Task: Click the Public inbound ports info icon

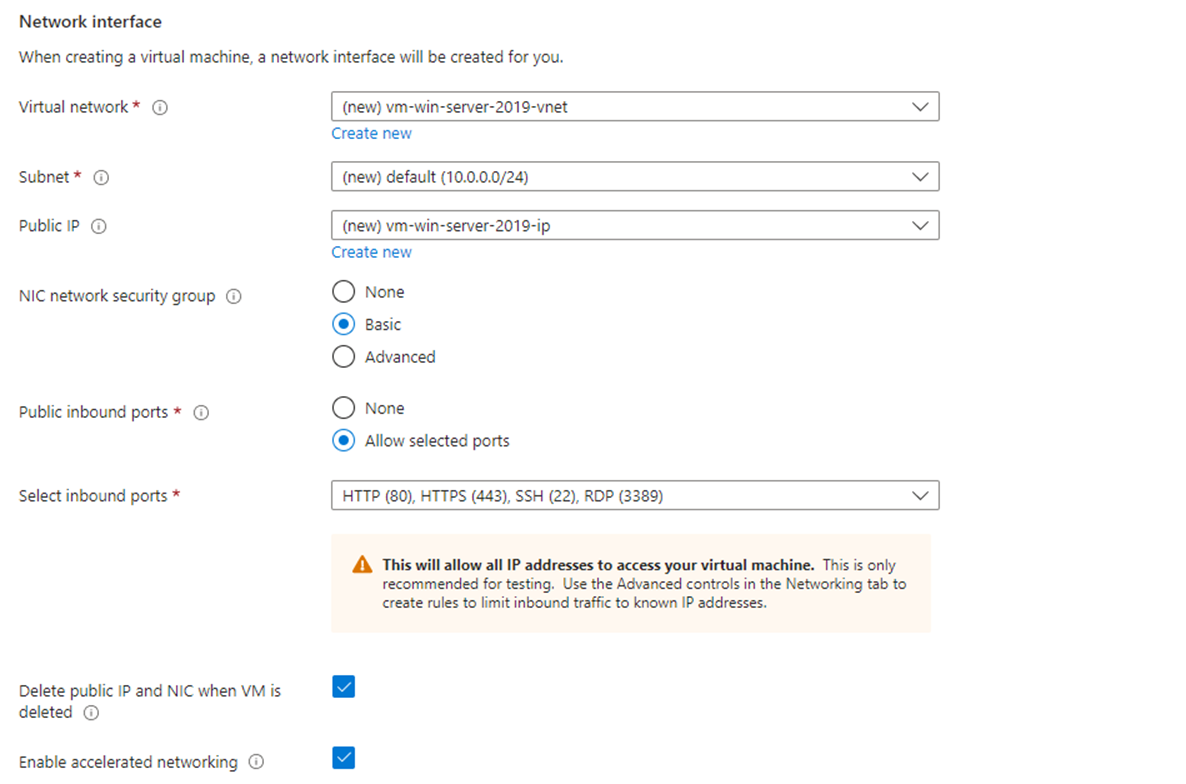Action: 202,412
